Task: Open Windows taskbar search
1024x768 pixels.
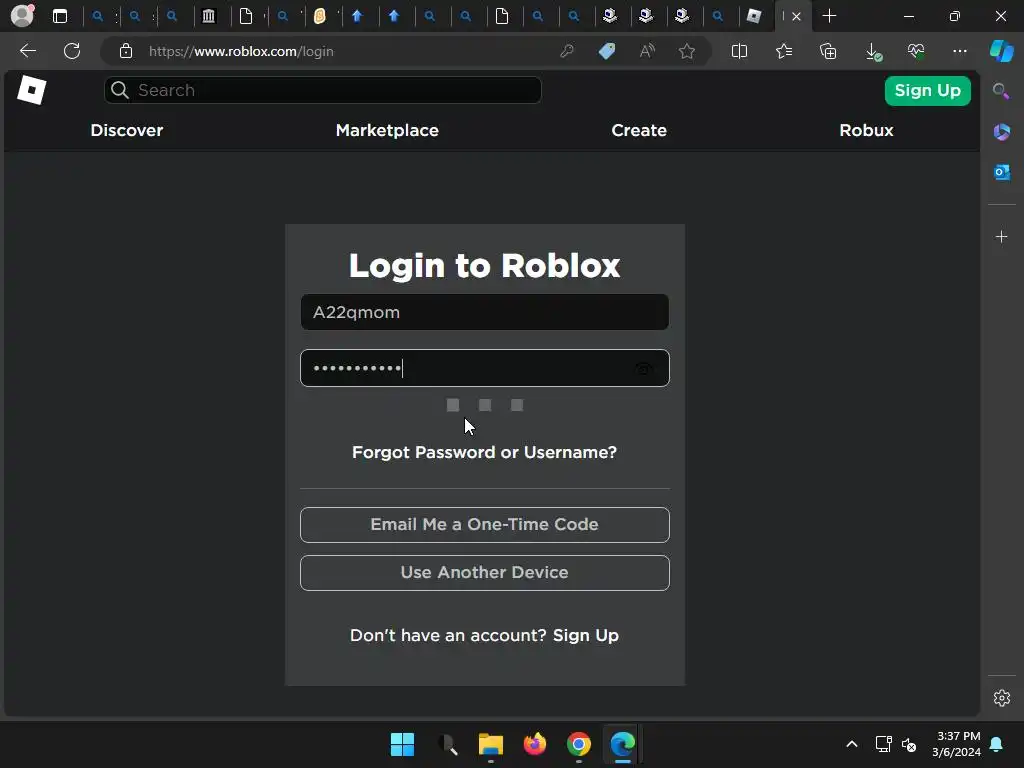Action: coord(447,744)
